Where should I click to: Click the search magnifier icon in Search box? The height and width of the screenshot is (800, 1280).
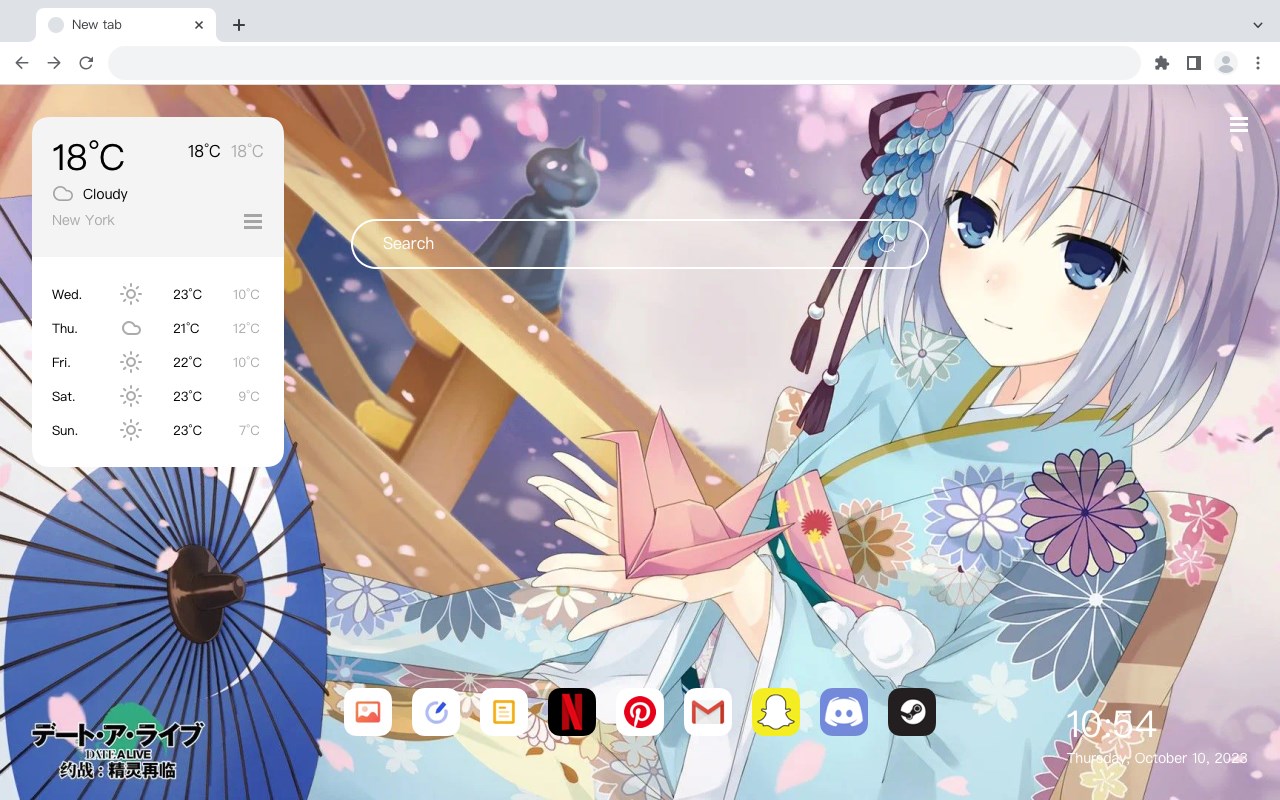[x=886, y=244]
